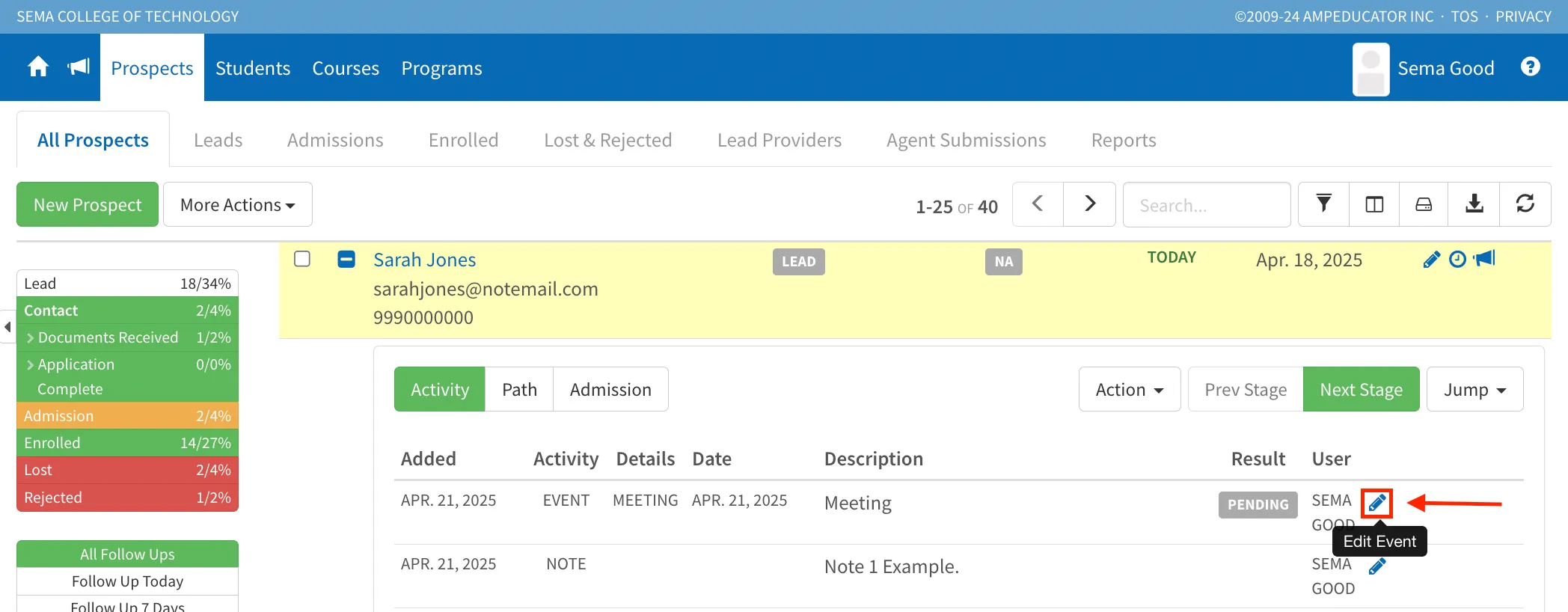Screen dimensions: 1568x612
Task: Tick the Sarah Jones row checkbox
Action: coord(302,259)
